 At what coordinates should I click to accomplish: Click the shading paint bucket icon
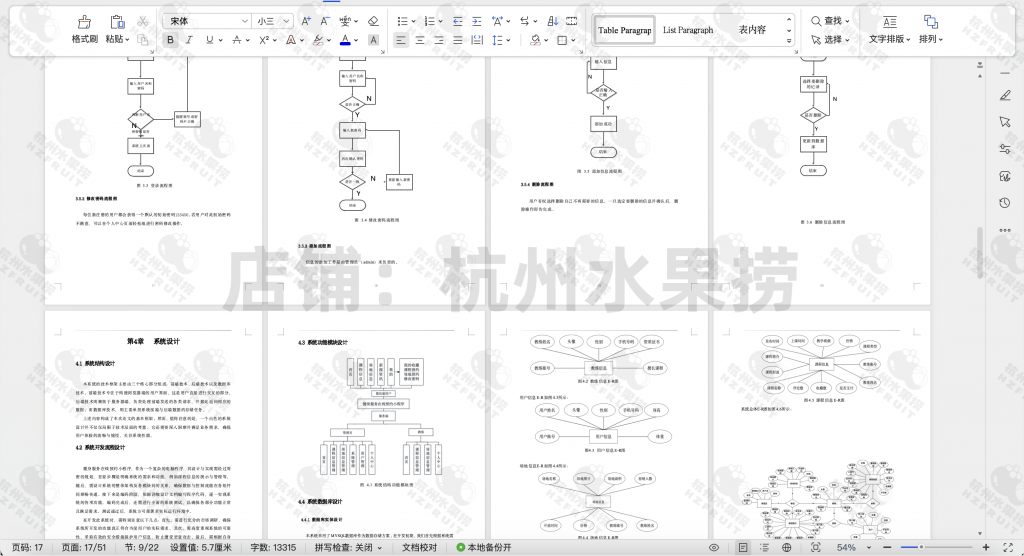click(x=536, y=40)
